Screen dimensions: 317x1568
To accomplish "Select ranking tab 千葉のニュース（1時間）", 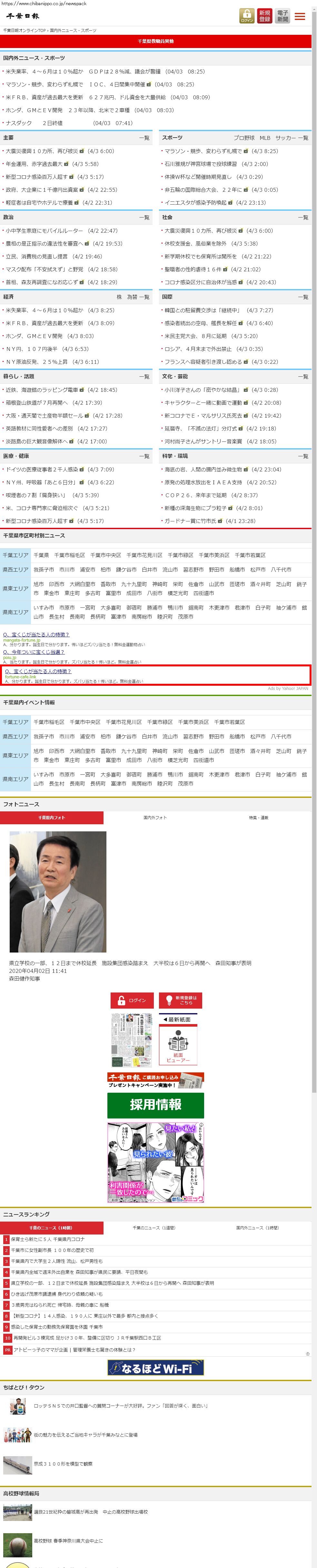I will click(51, 1228).
